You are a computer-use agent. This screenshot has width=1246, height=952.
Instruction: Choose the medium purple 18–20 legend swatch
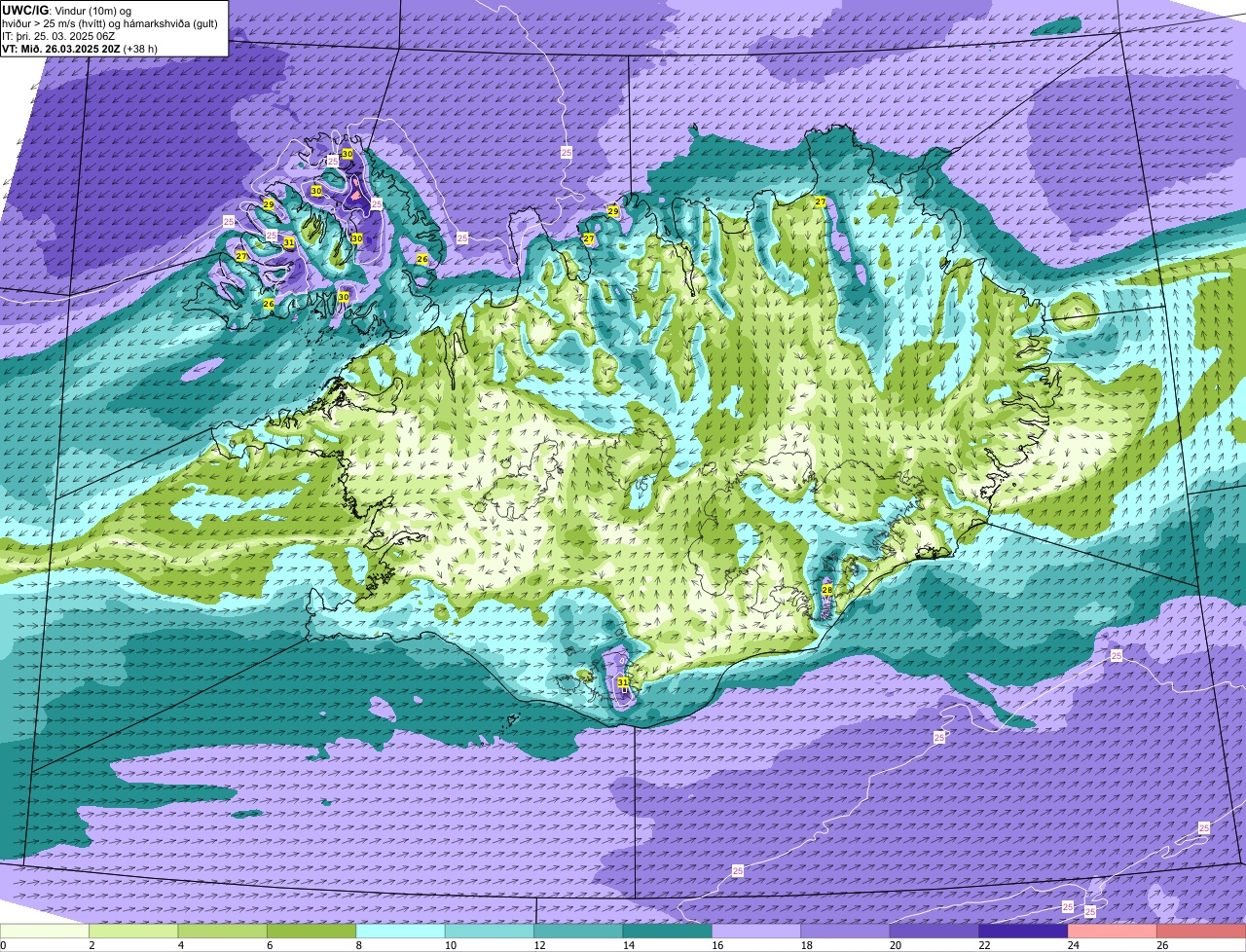click(x=846, y=932)
